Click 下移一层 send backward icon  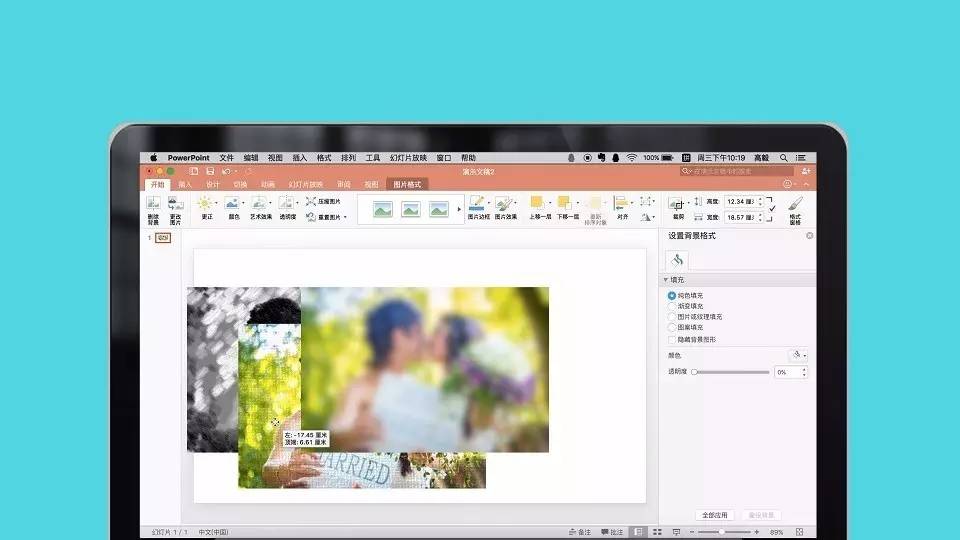564,203
